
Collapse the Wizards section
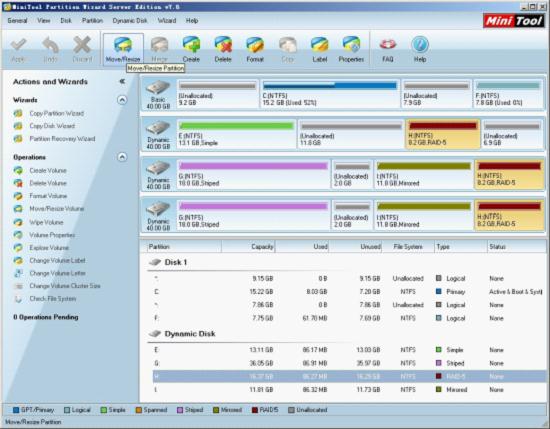tap(122, 100)
